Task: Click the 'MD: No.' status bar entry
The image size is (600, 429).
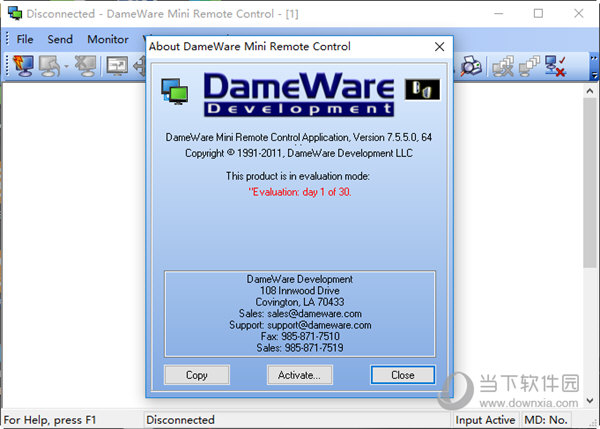Action: click(546, 420)
